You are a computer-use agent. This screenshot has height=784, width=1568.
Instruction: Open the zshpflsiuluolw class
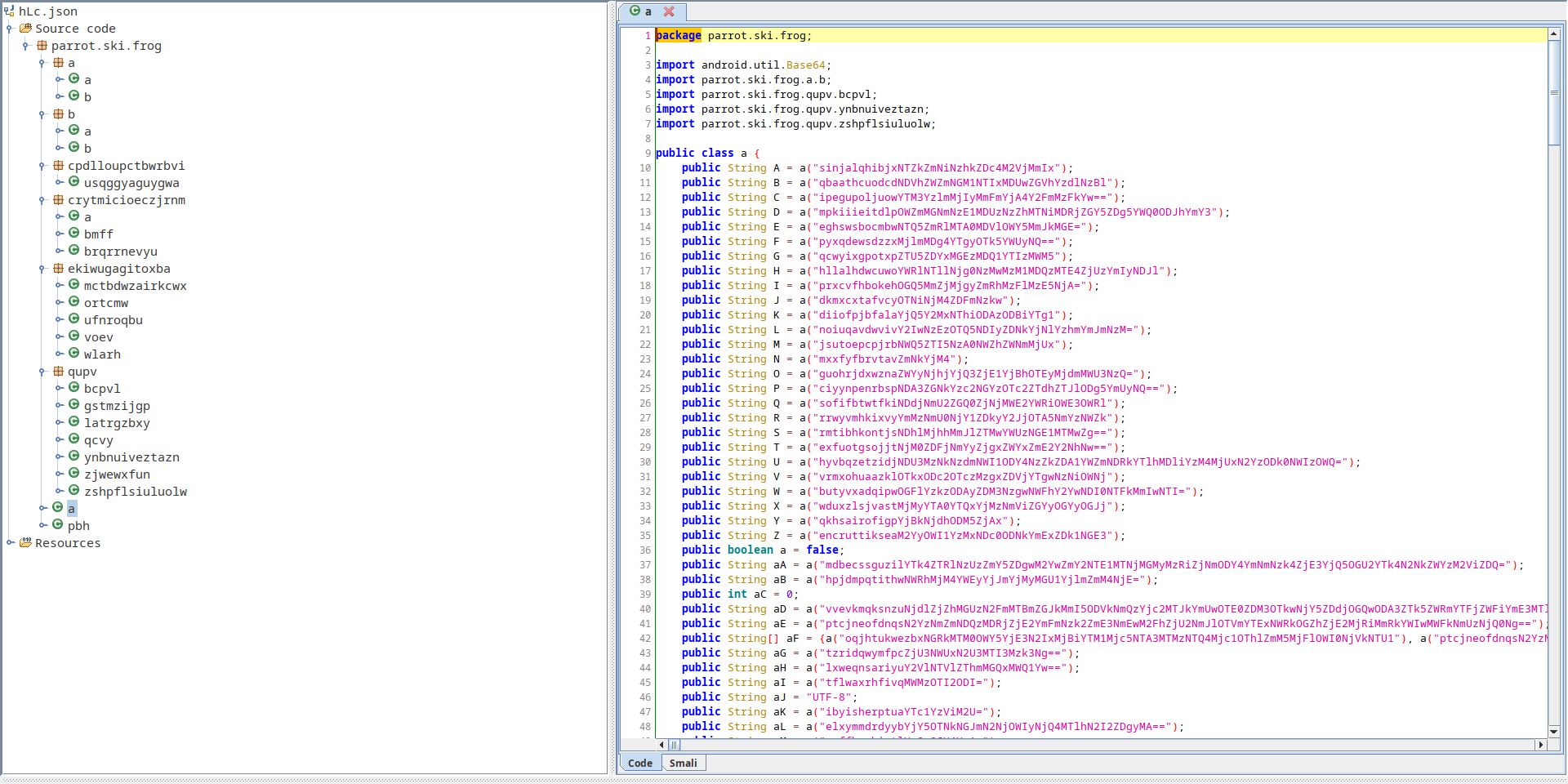(x=136, y=492)
